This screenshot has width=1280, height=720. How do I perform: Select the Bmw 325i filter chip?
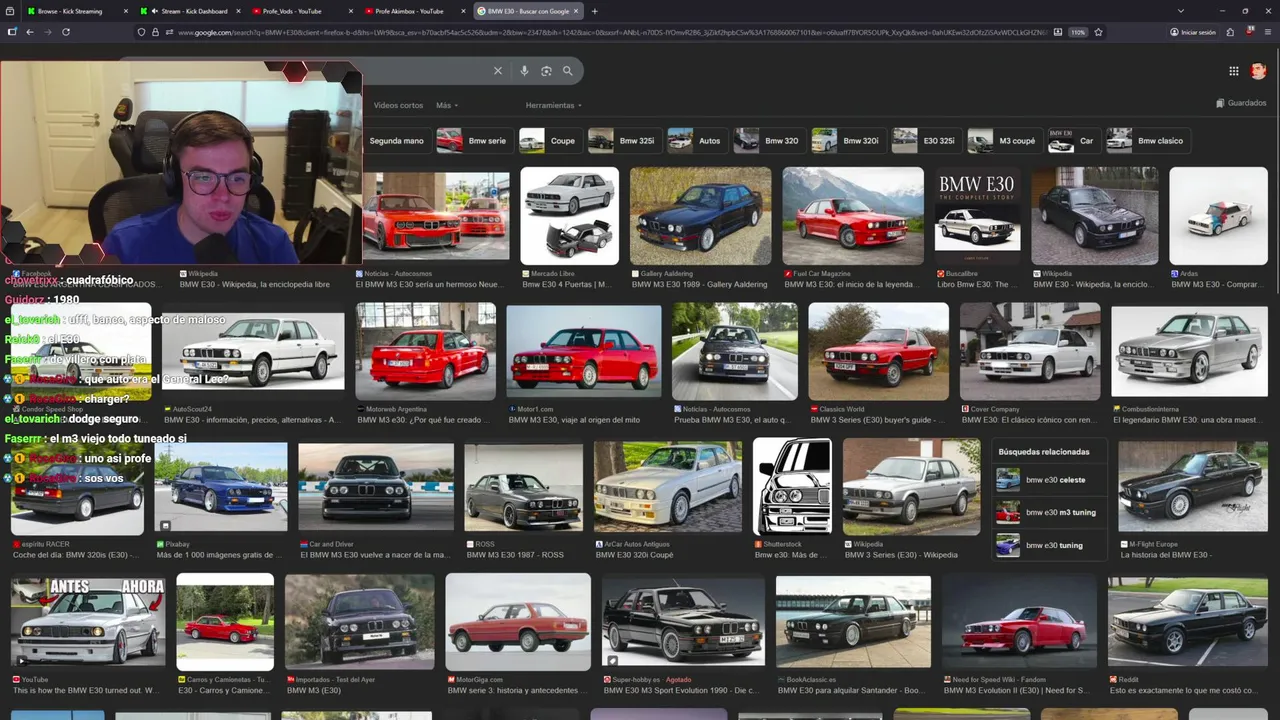pyautogui.click(x=624, y=140)
